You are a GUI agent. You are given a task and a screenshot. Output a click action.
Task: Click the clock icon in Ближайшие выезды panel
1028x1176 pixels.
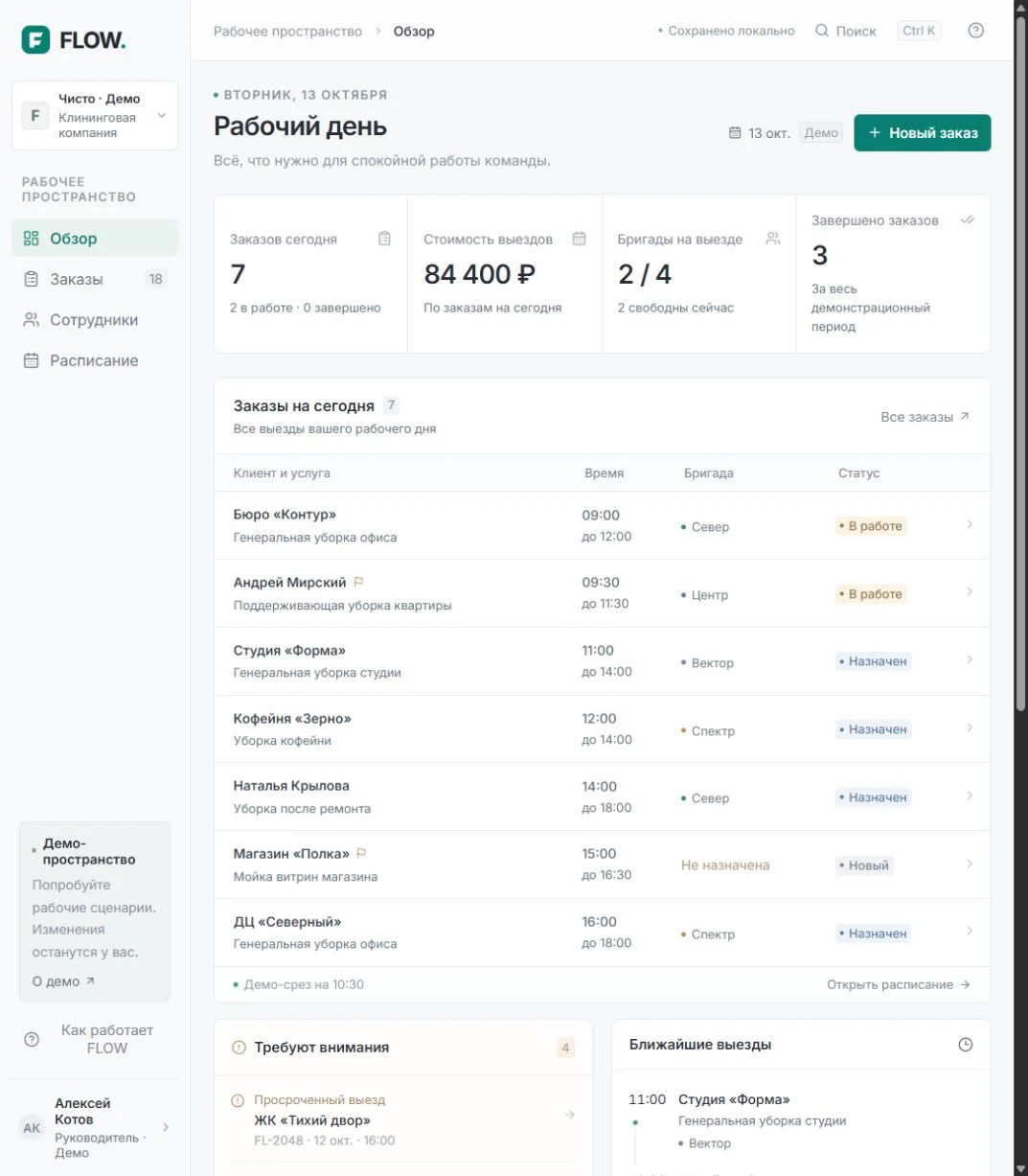[965, 1045]
